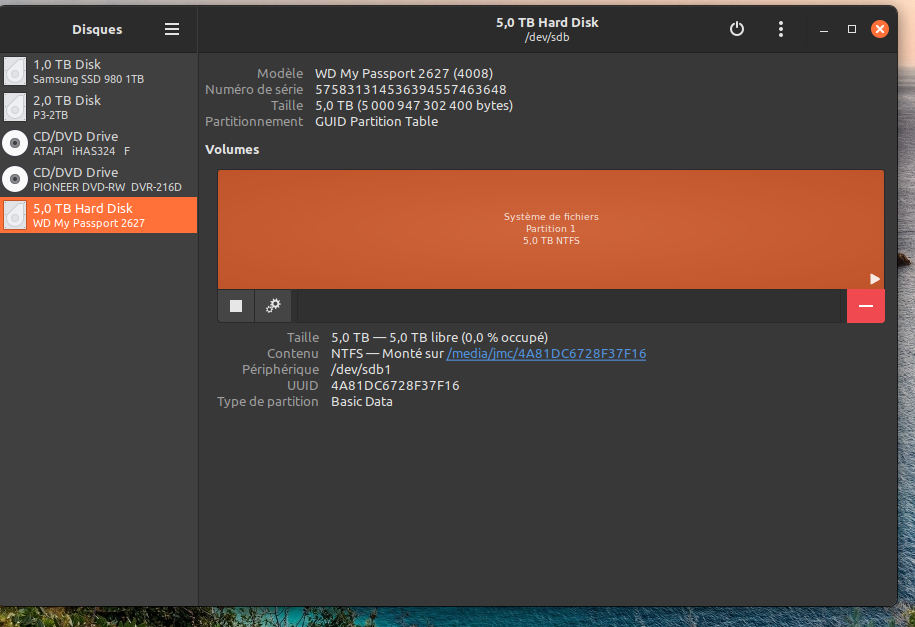
Task: Delete selected partition with the minus button
Action: (866, 306)
